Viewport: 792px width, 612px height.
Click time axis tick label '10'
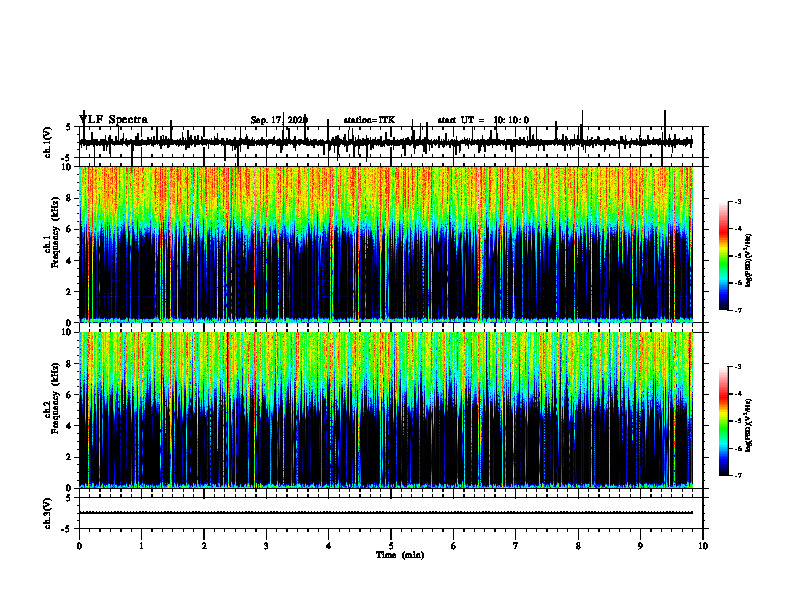pos(703,546)
